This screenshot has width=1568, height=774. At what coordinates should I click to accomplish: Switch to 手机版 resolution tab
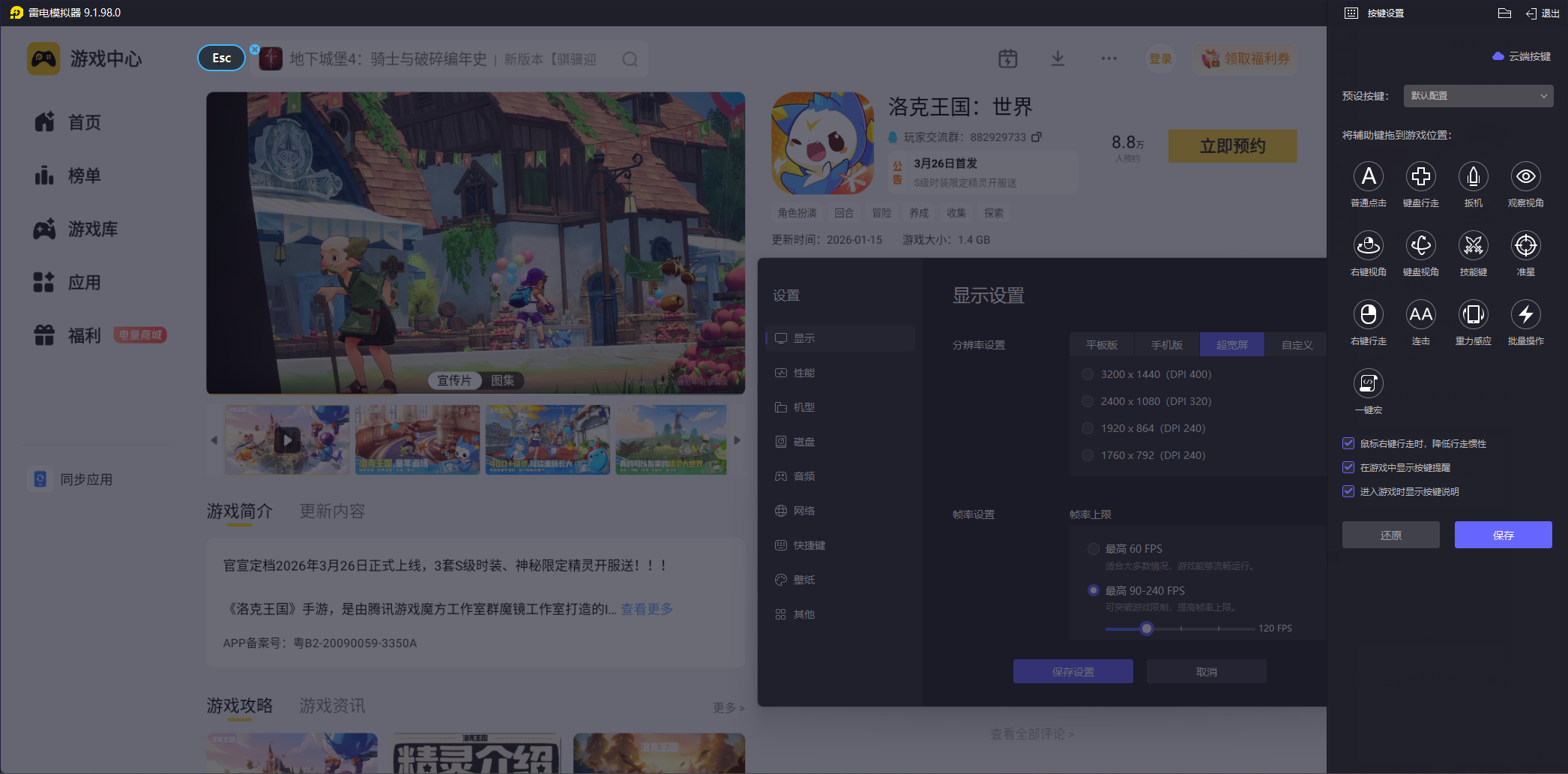(x=1167, y=345)
